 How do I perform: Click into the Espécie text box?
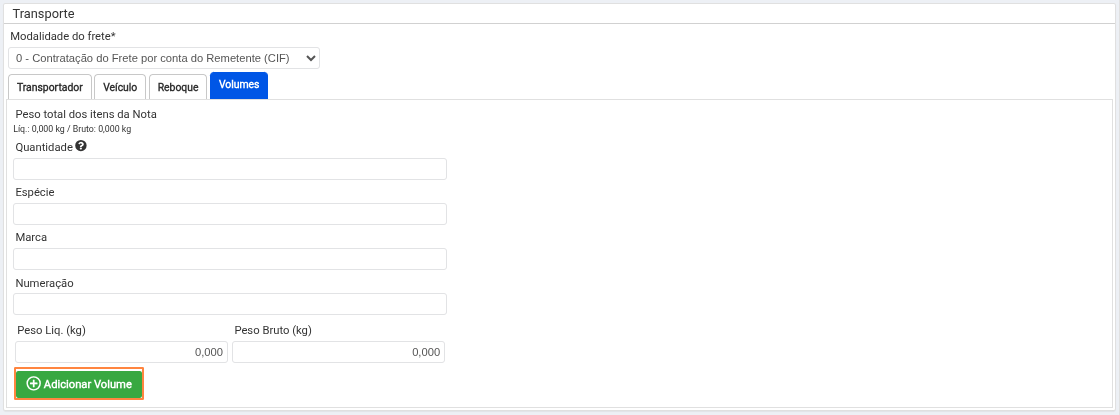click(230, 214)
